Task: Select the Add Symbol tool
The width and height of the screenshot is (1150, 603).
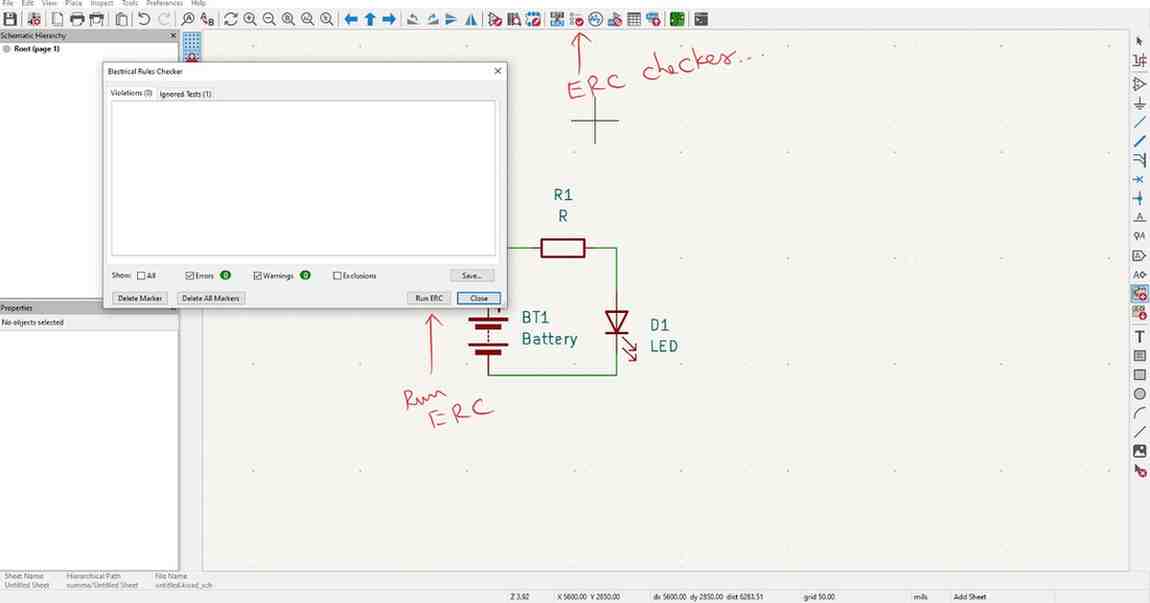Action: [x=1139, y=84]
